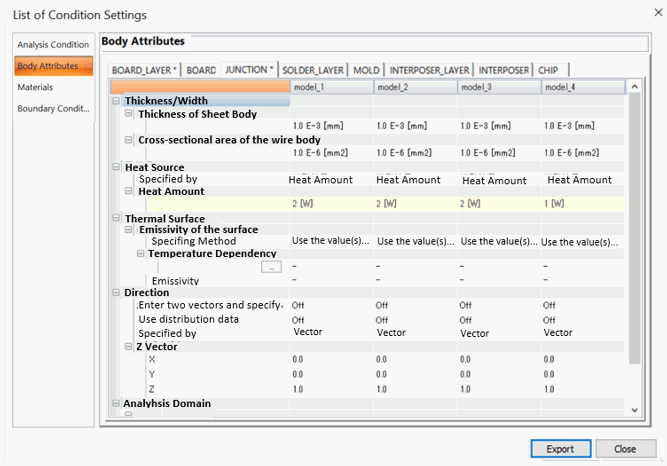Screen dimensions: 667x466
Task: Select Analysis Condition in sidebar
Action: click(x=53, y=45)
